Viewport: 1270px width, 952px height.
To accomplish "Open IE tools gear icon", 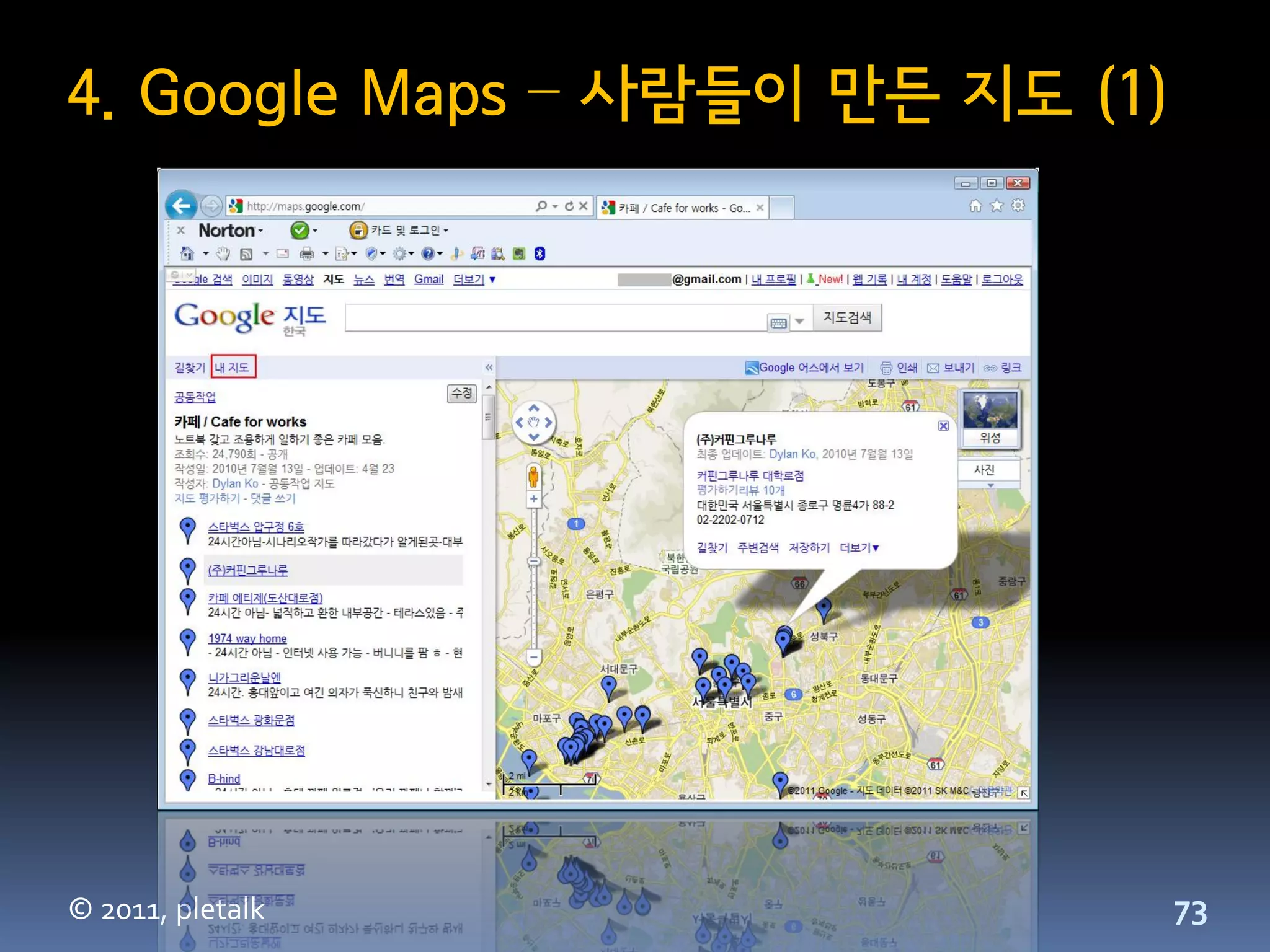I will point(1018,205).
